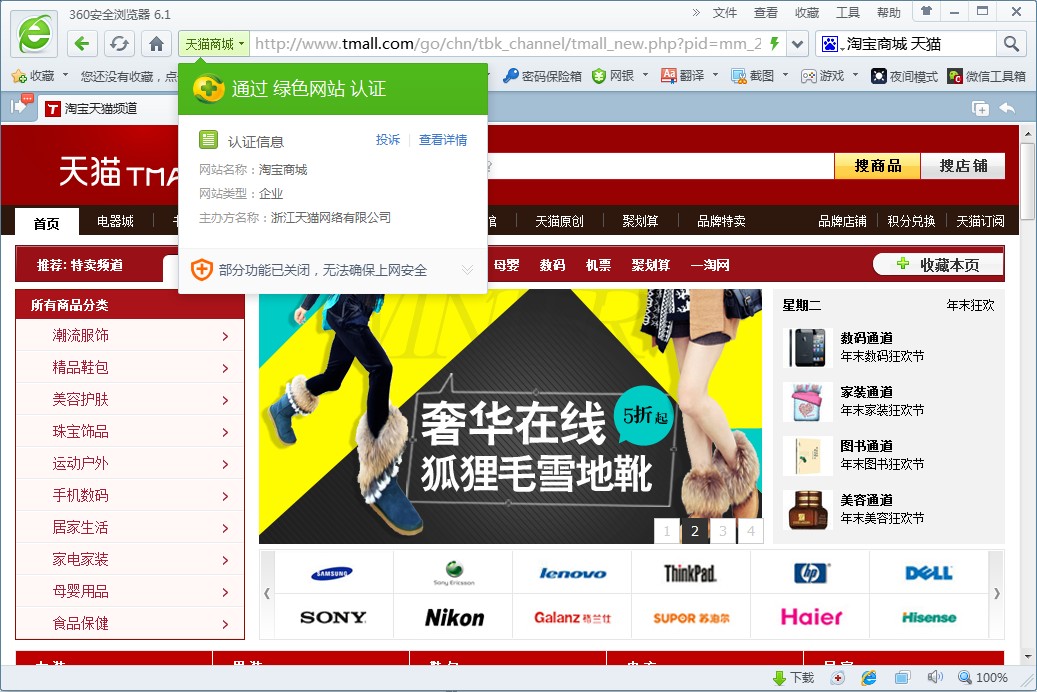
Task: Open the 品牌特卖 navigation link
Action: pos(721,221)
